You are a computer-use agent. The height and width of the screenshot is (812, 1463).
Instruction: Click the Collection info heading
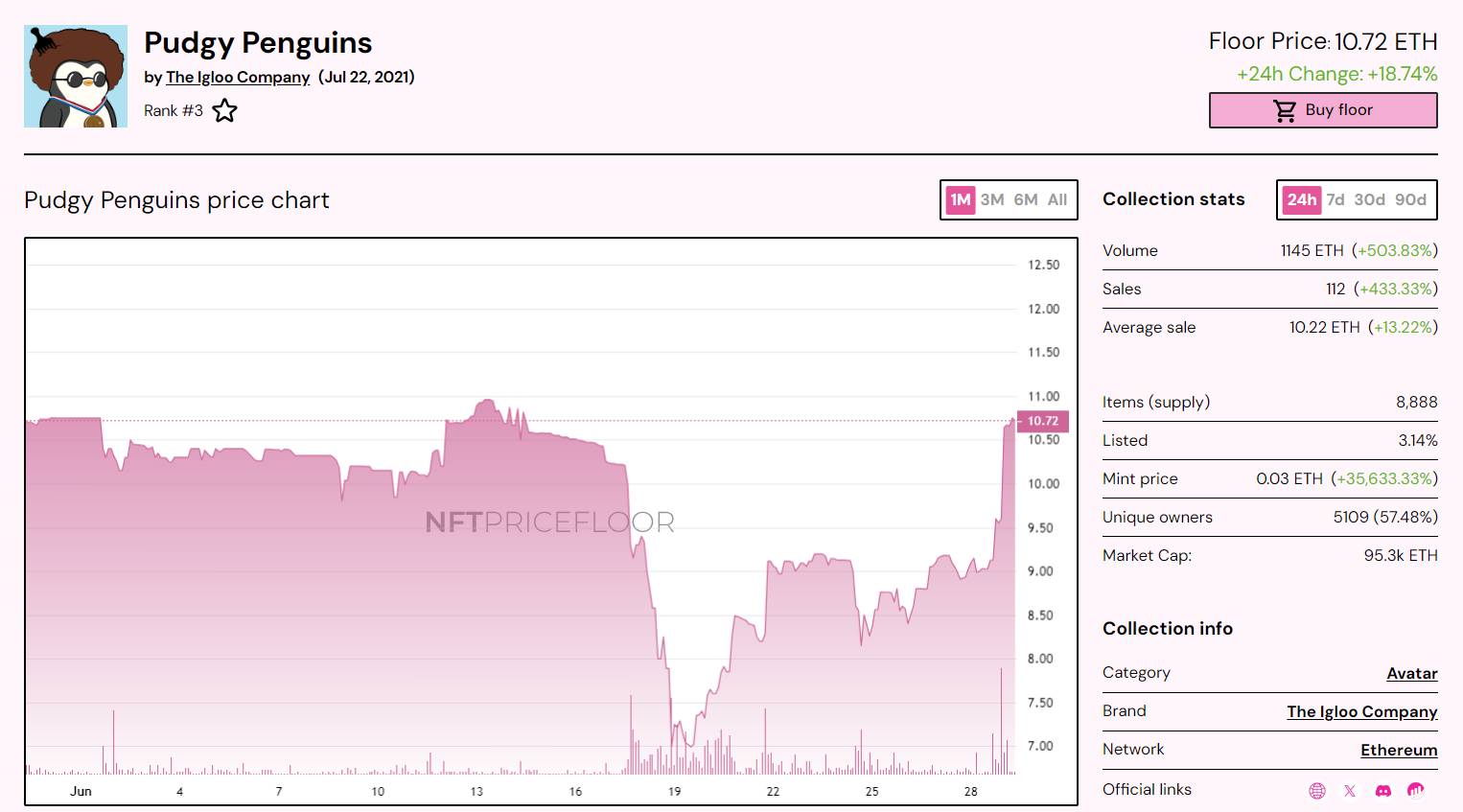click(x=1168, y=629)
